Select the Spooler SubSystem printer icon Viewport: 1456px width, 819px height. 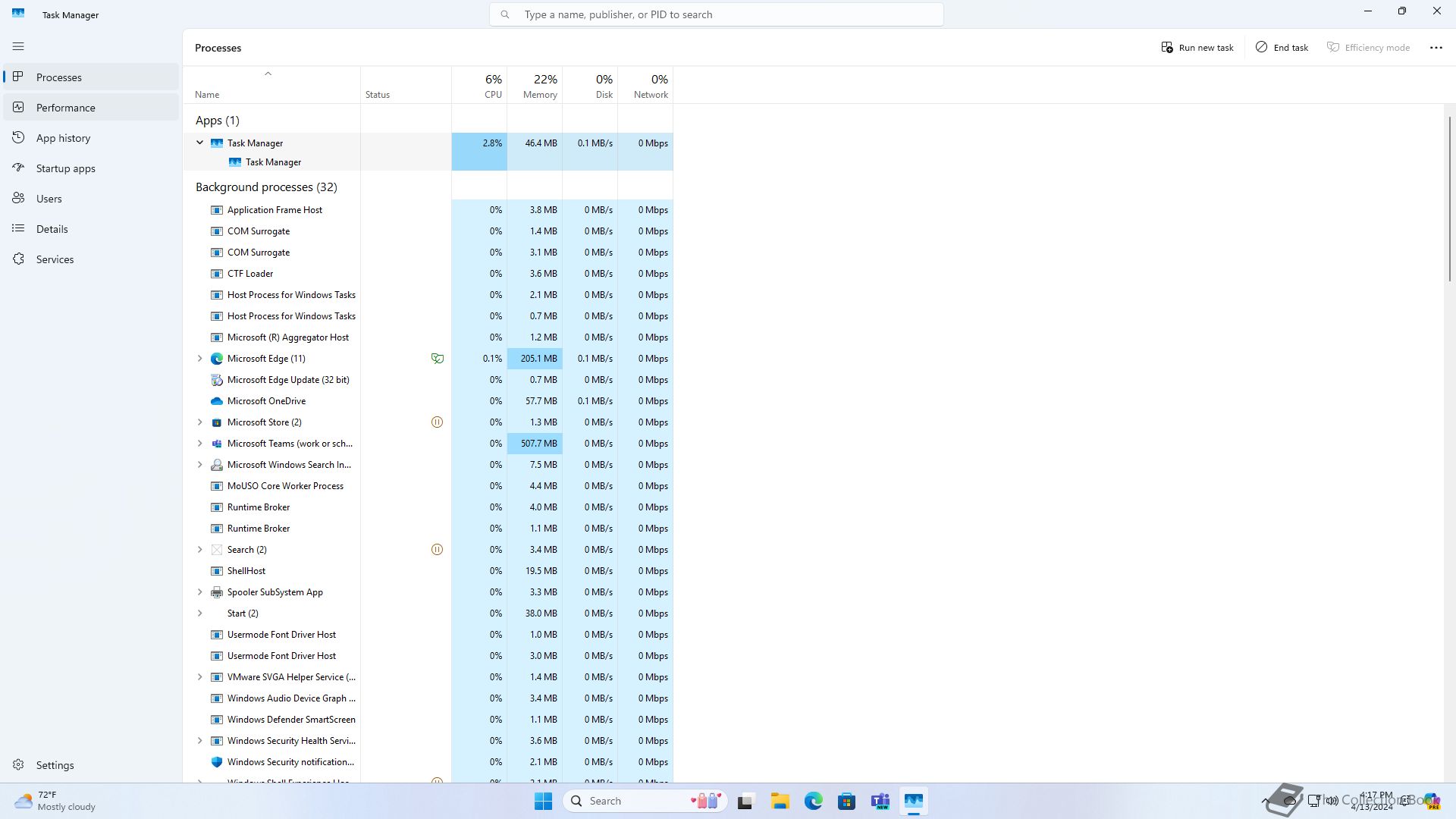tap(217, 592)
